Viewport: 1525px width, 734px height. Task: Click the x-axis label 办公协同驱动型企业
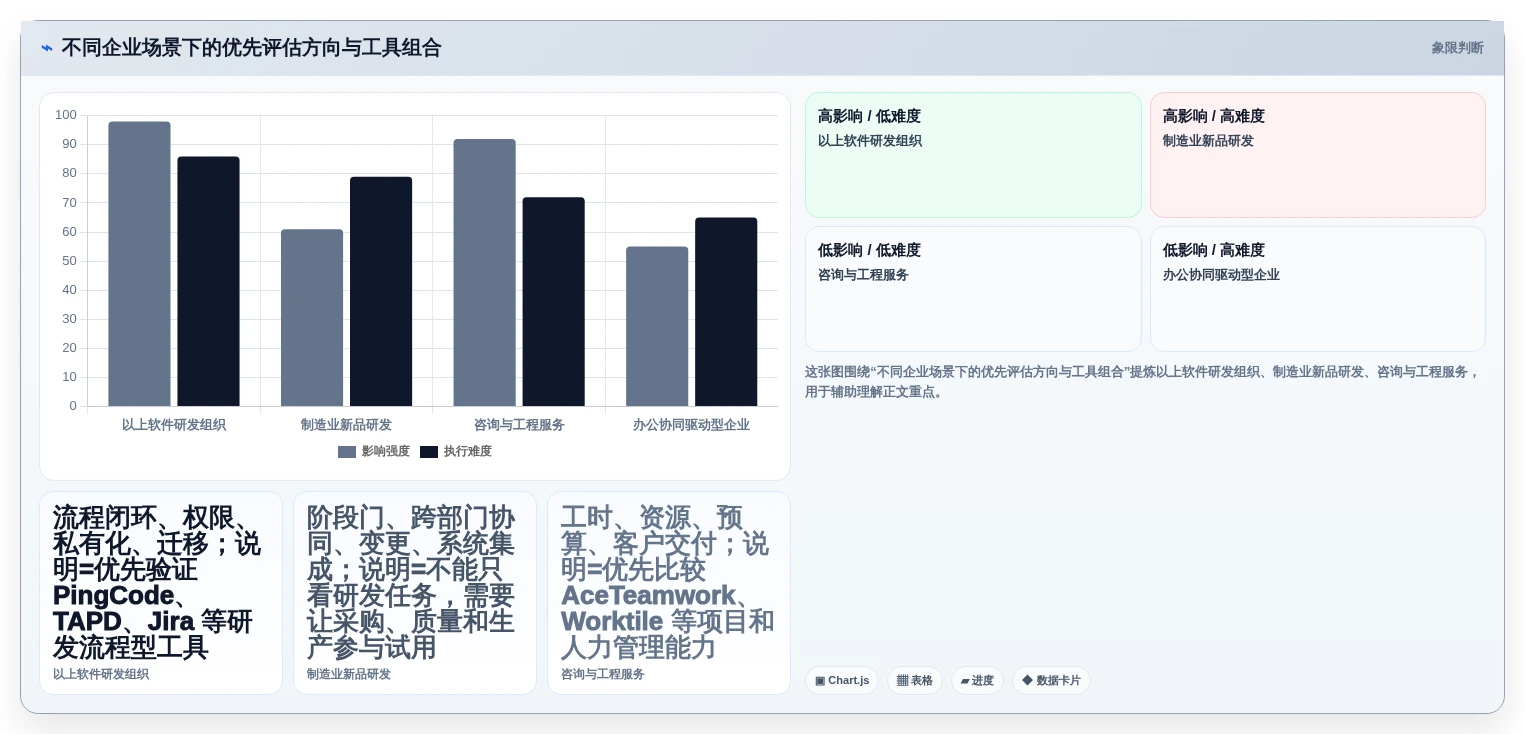pyautogui.click(x=691, y=425)
